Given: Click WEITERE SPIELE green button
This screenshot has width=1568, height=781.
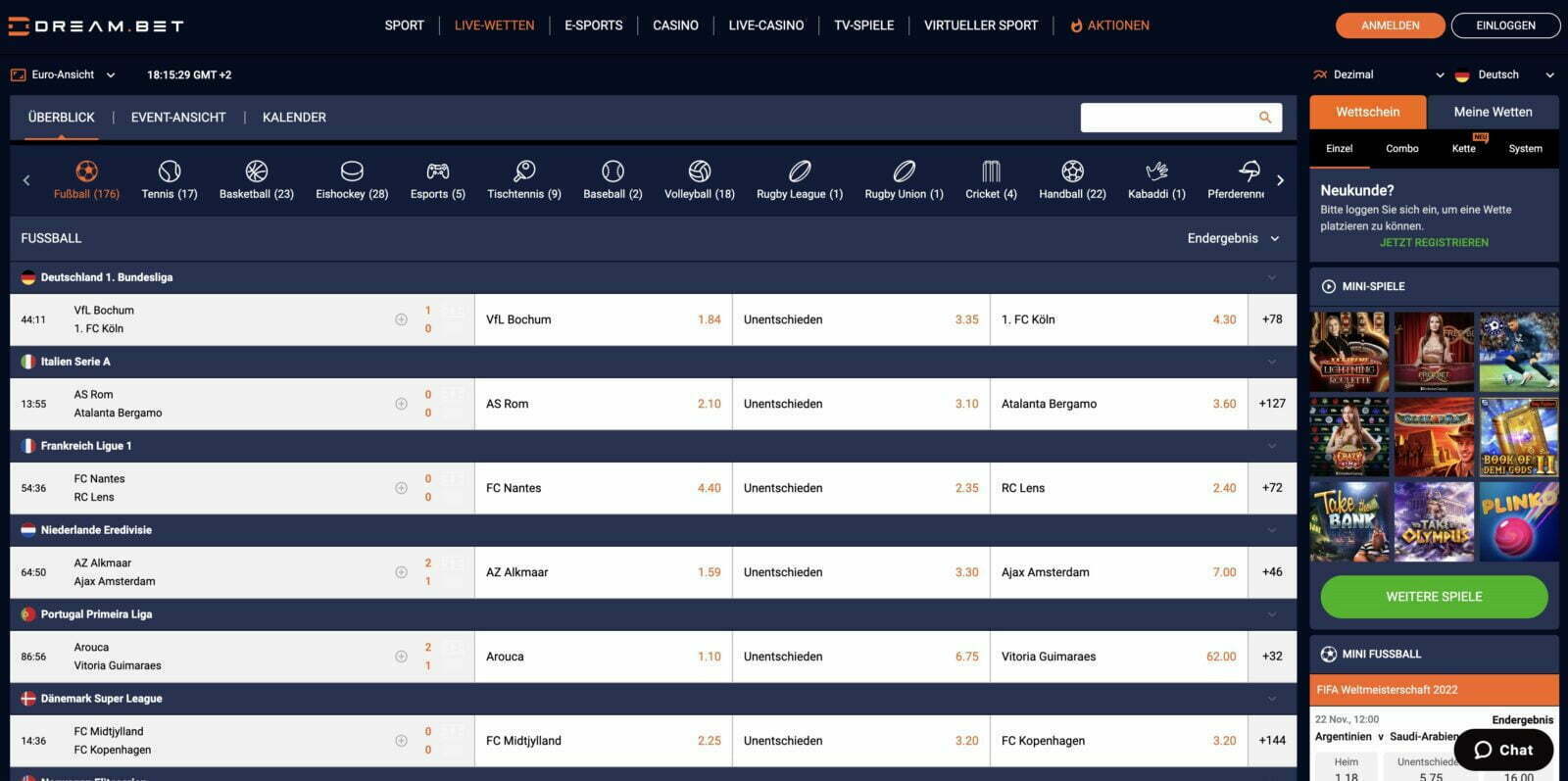Looking at the screenshot, I should pyautogui.click(x=1435, y=597).
